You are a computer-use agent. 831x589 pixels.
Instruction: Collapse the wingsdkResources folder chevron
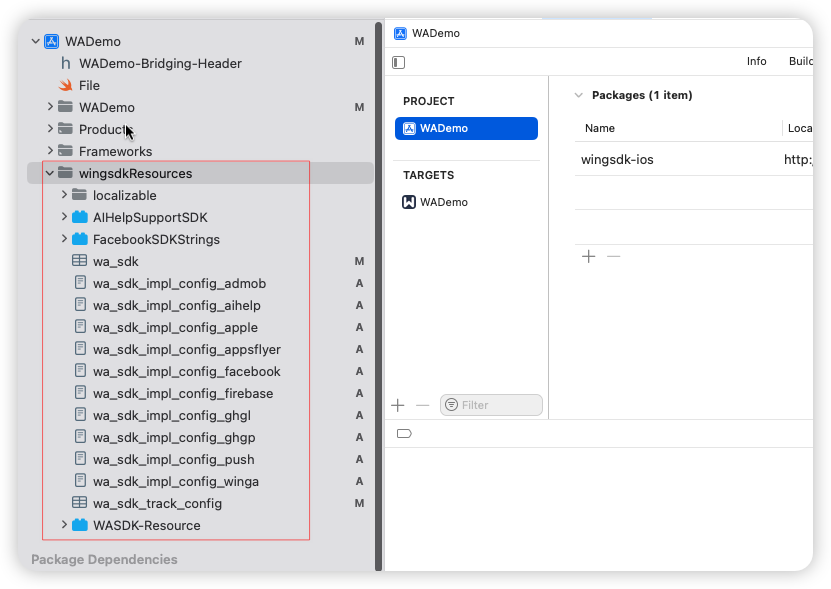click(50, 173)
